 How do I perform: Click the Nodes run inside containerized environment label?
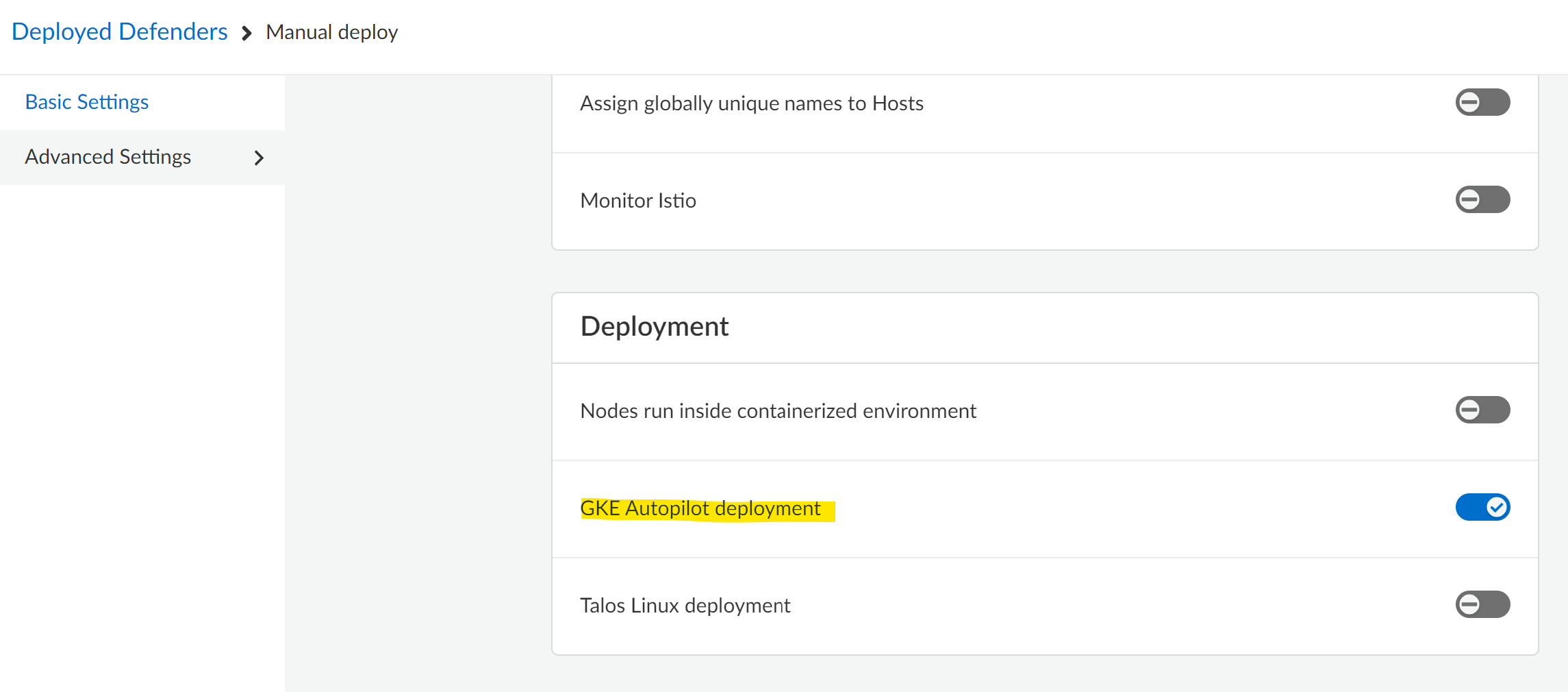pos(778,411)
